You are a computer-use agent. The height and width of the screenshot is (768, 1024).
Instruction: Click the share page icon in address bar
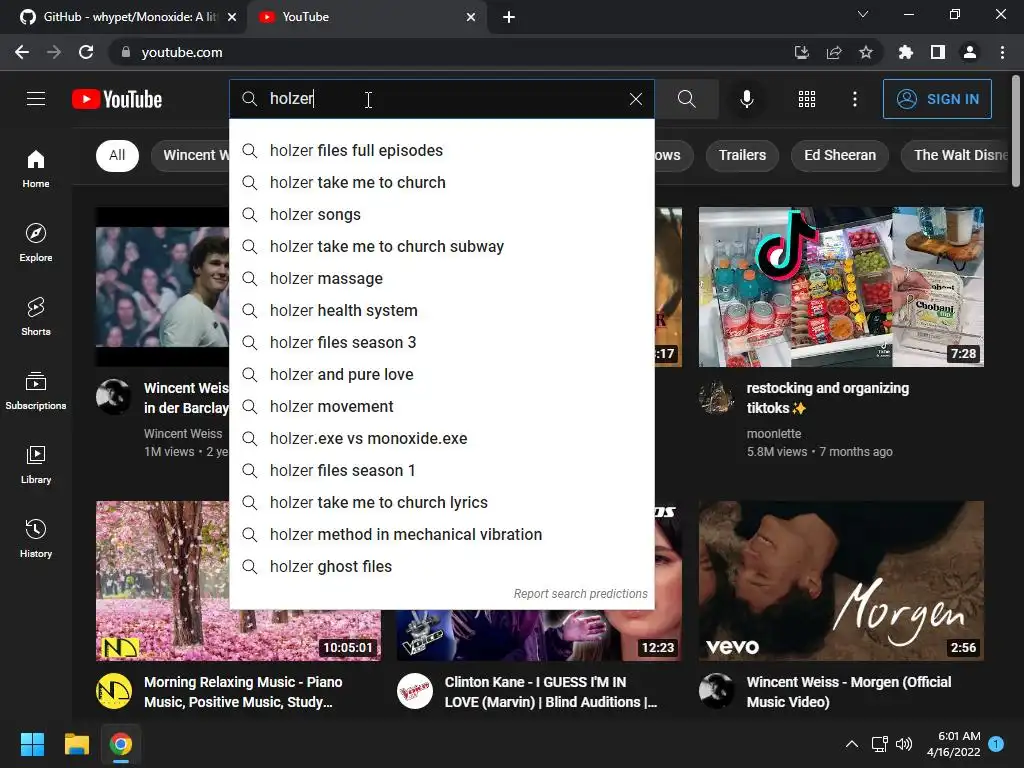[834, 52]
